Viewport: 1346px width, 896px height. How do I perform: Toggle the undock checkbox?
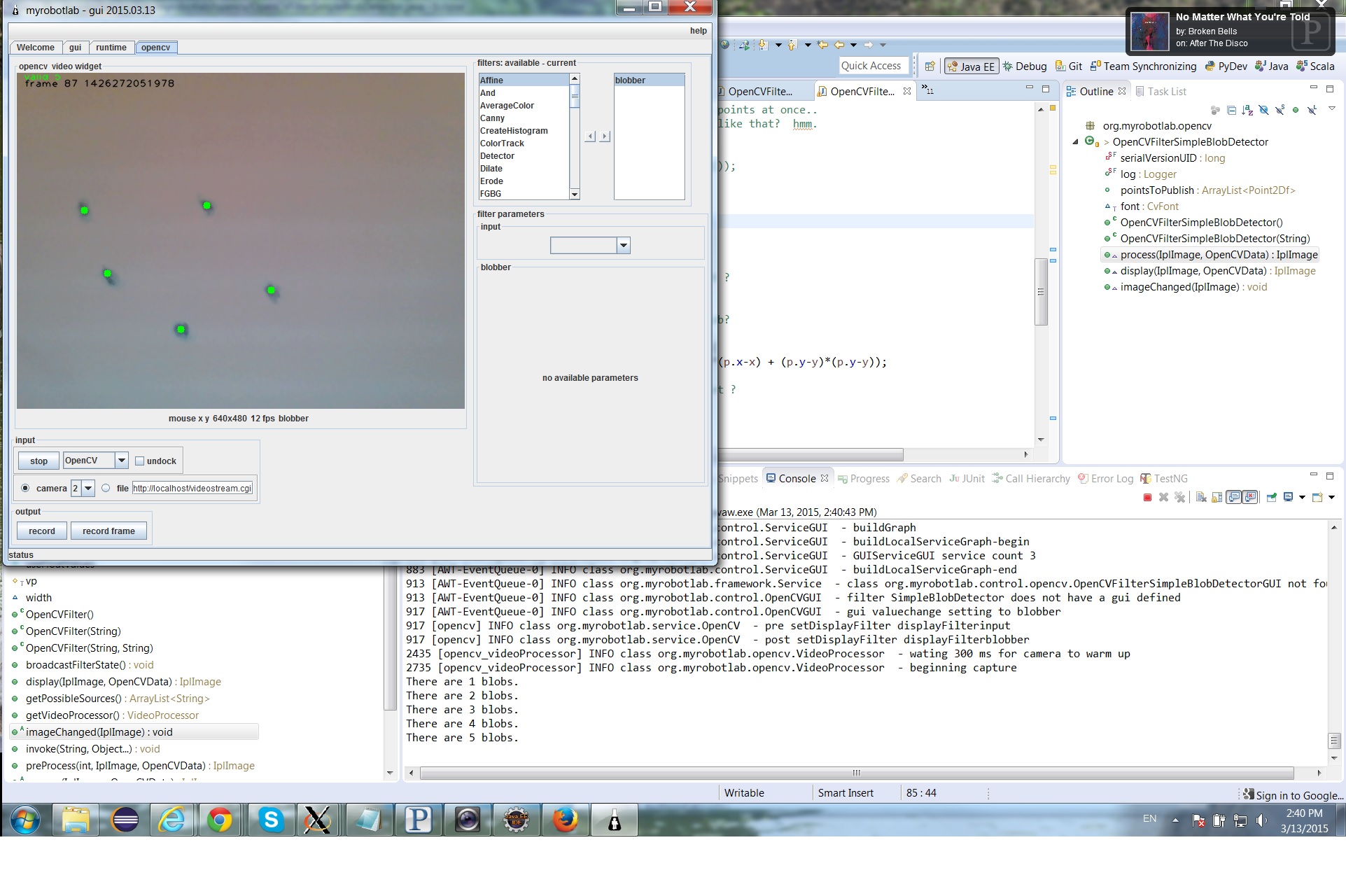pos(139,461)
